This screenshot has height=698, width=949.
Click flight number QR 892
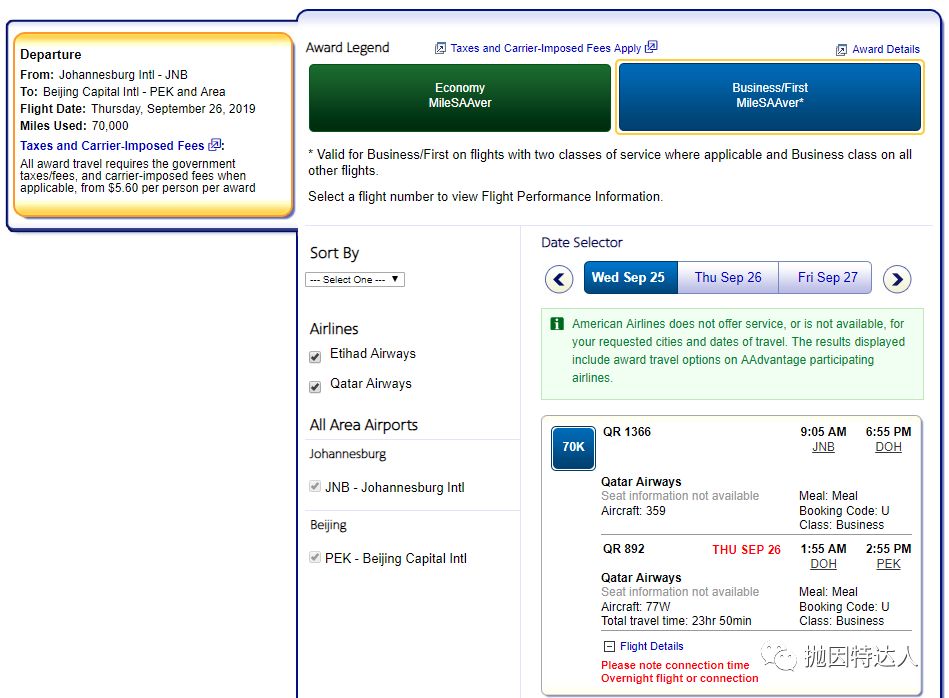pos(623,548)
